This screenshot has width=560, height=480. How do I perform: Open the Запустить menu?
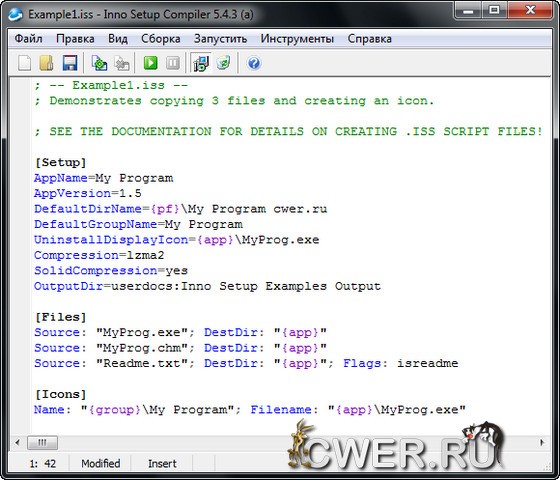220,39
